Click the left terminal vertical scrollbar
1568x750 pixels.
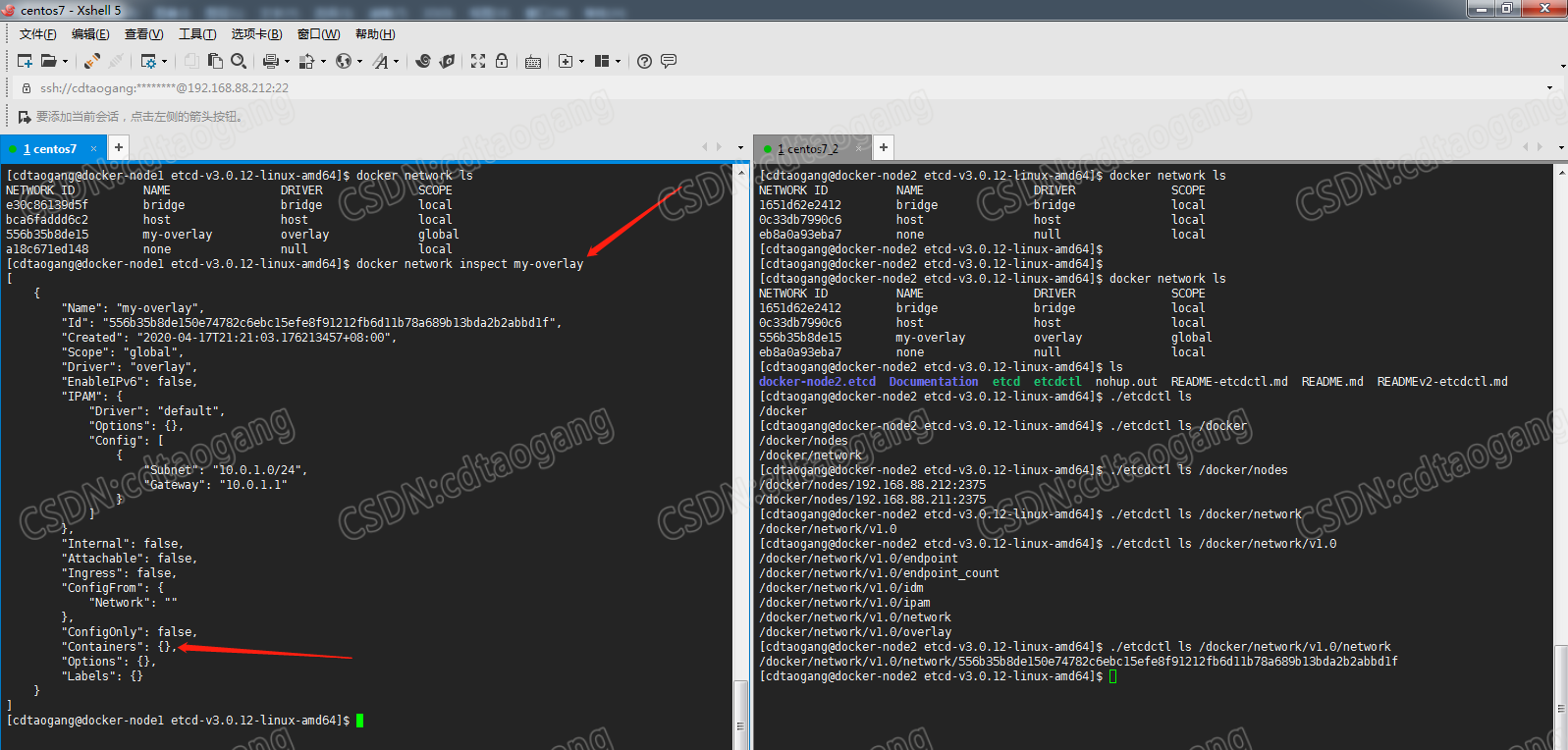coord(741,456)
